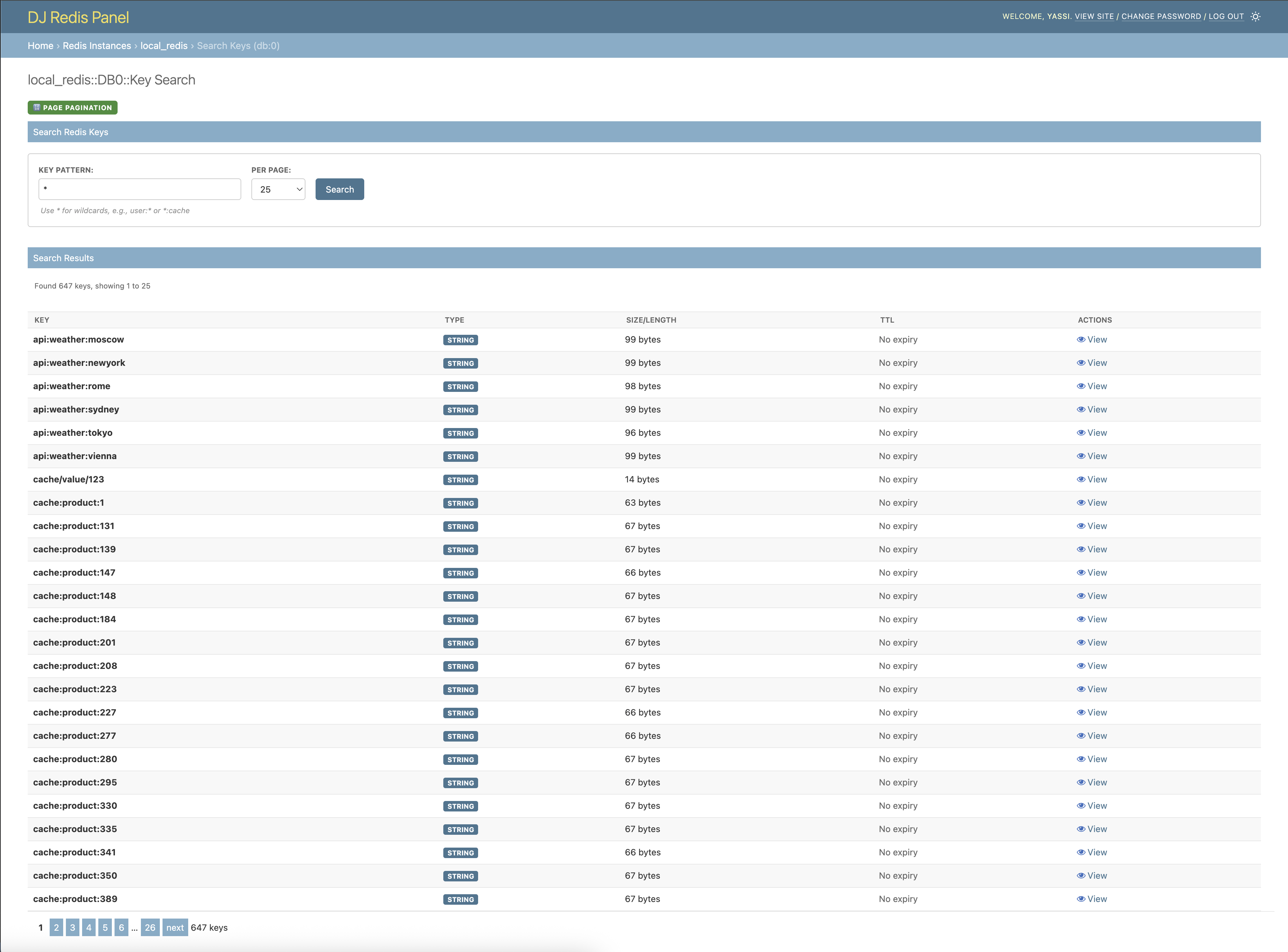
Task: Open the PER PAGE dropdown
Action: pyautogui.click(x=278, y=189)
